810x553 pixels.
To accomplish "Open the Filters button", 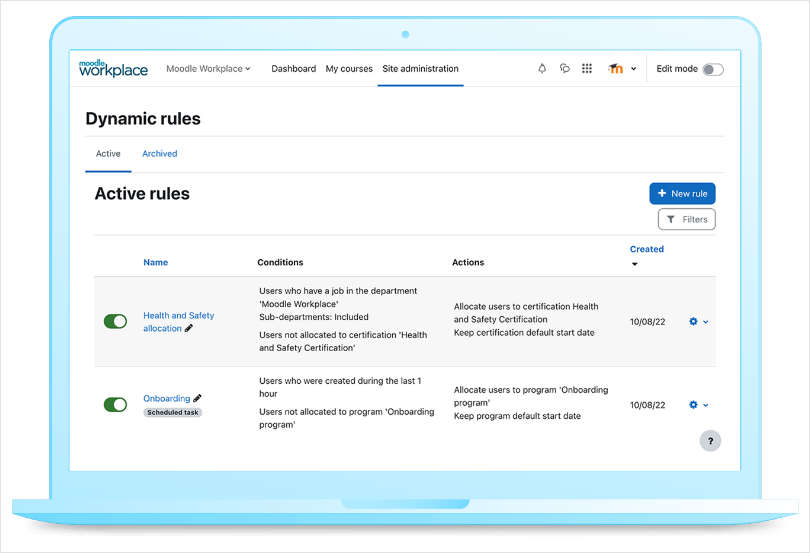I will pyautogui.click(x=687, y=219).
